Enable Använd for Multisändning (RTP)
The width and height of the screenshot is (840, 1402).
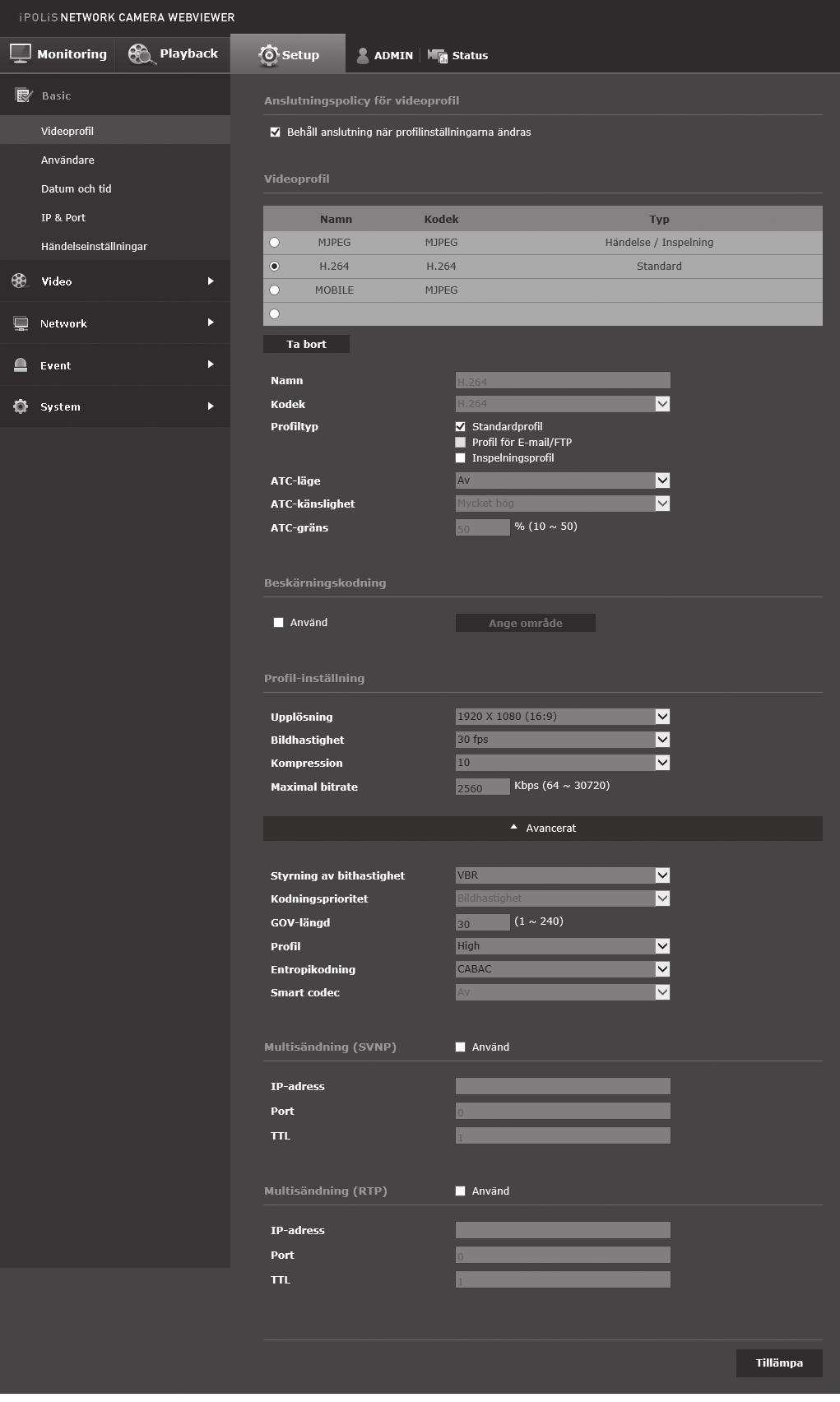coord(461,1191)
